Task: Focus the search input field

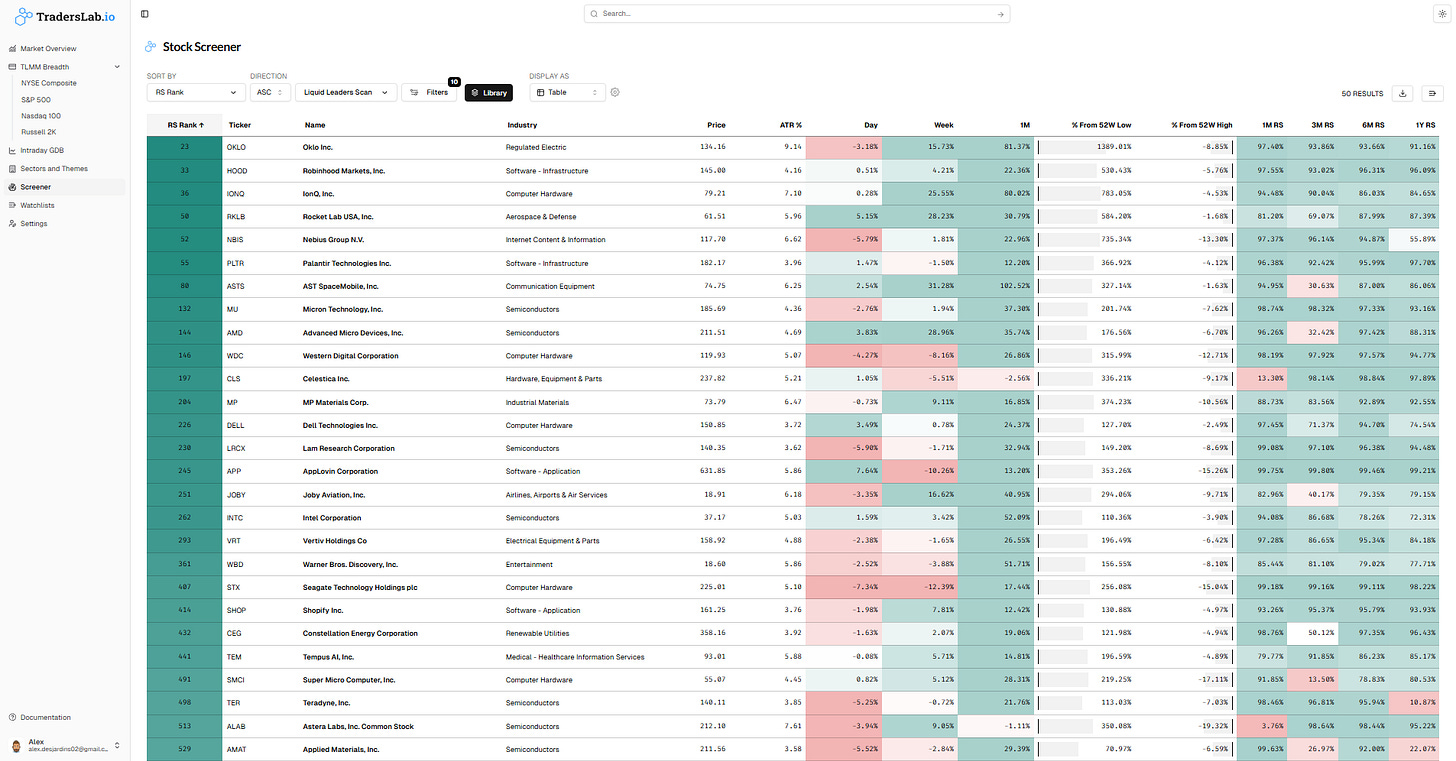Action: click(x=796, y=14)
